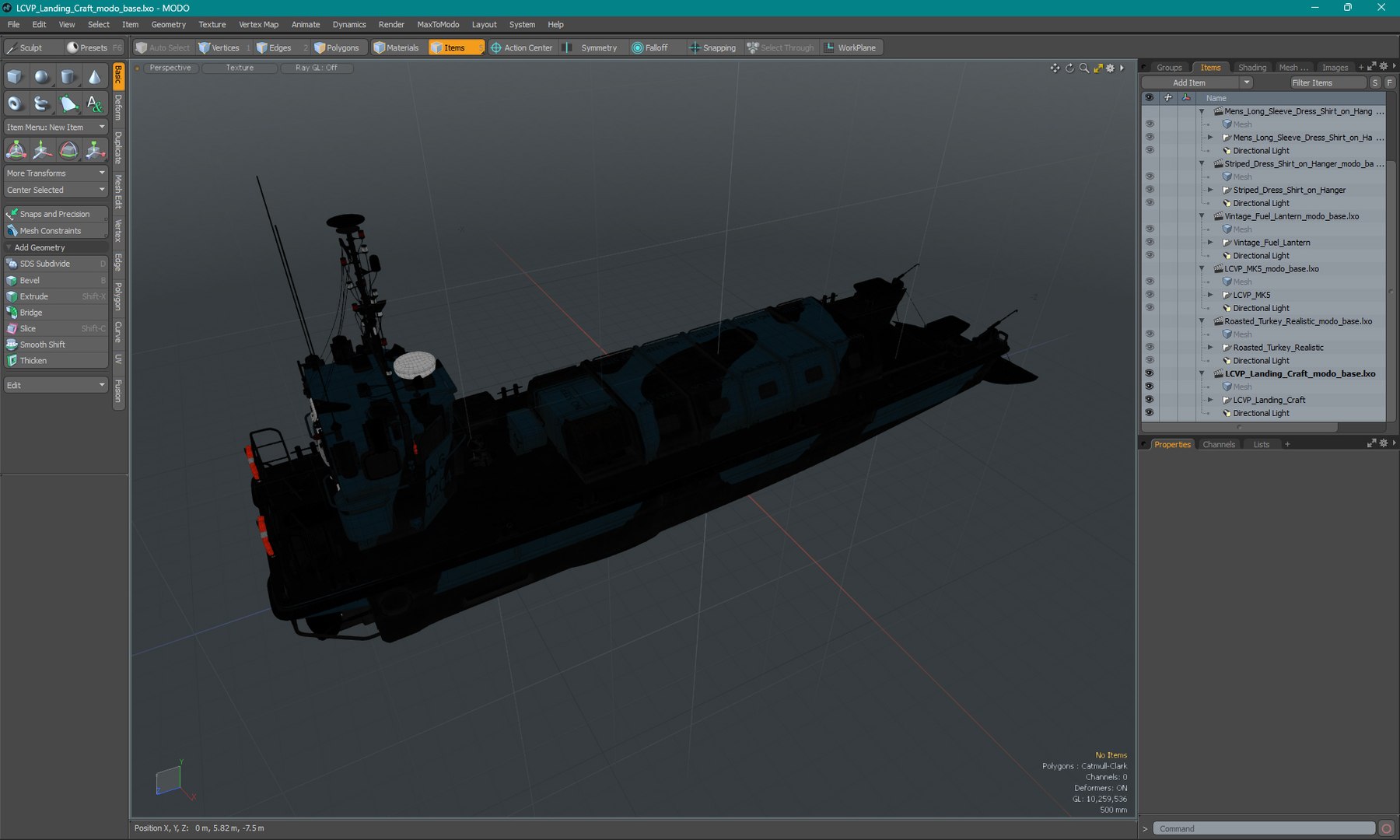This screenshot has height=840, width=1400.
Task: Click the Bridge tool
Action: point(56,313)
